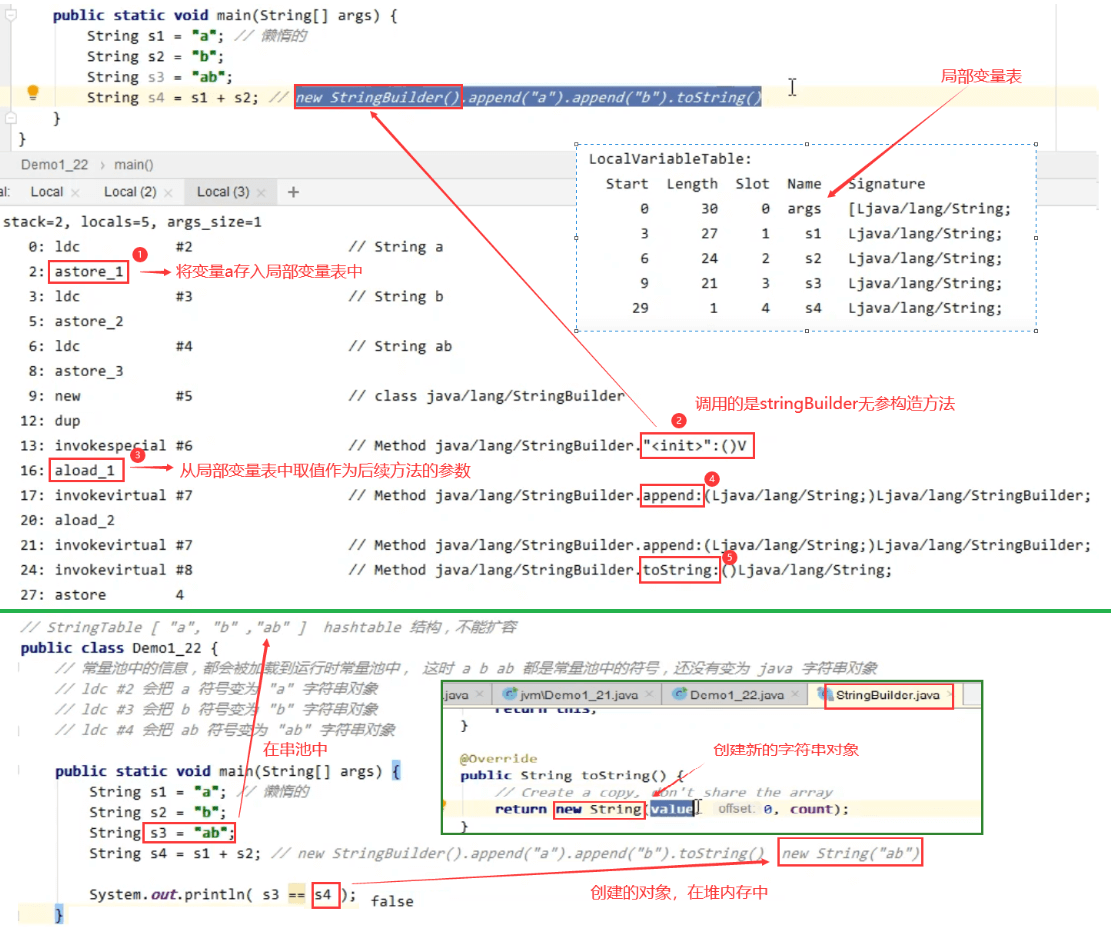Close the Local (3) tab

261,193
